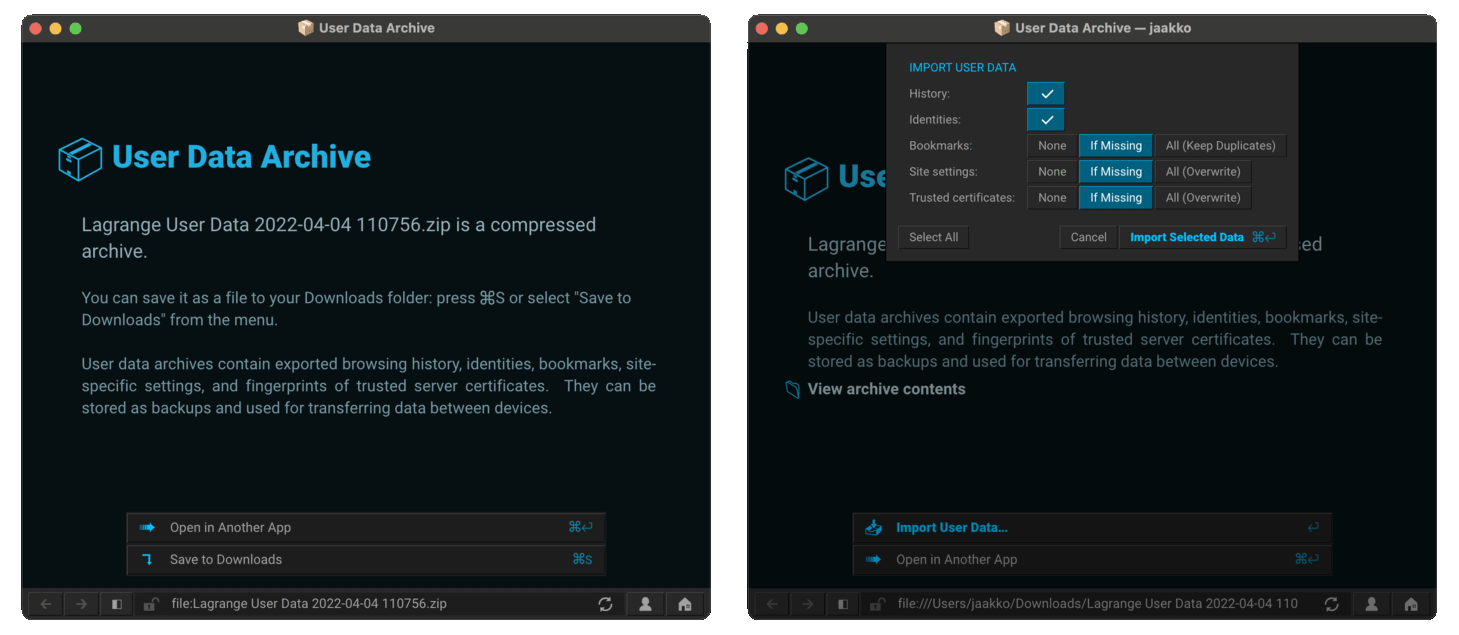Cancel the Import User Data dialog
Viewport: 1459px width, 635px height.
tap(1088, 237)
